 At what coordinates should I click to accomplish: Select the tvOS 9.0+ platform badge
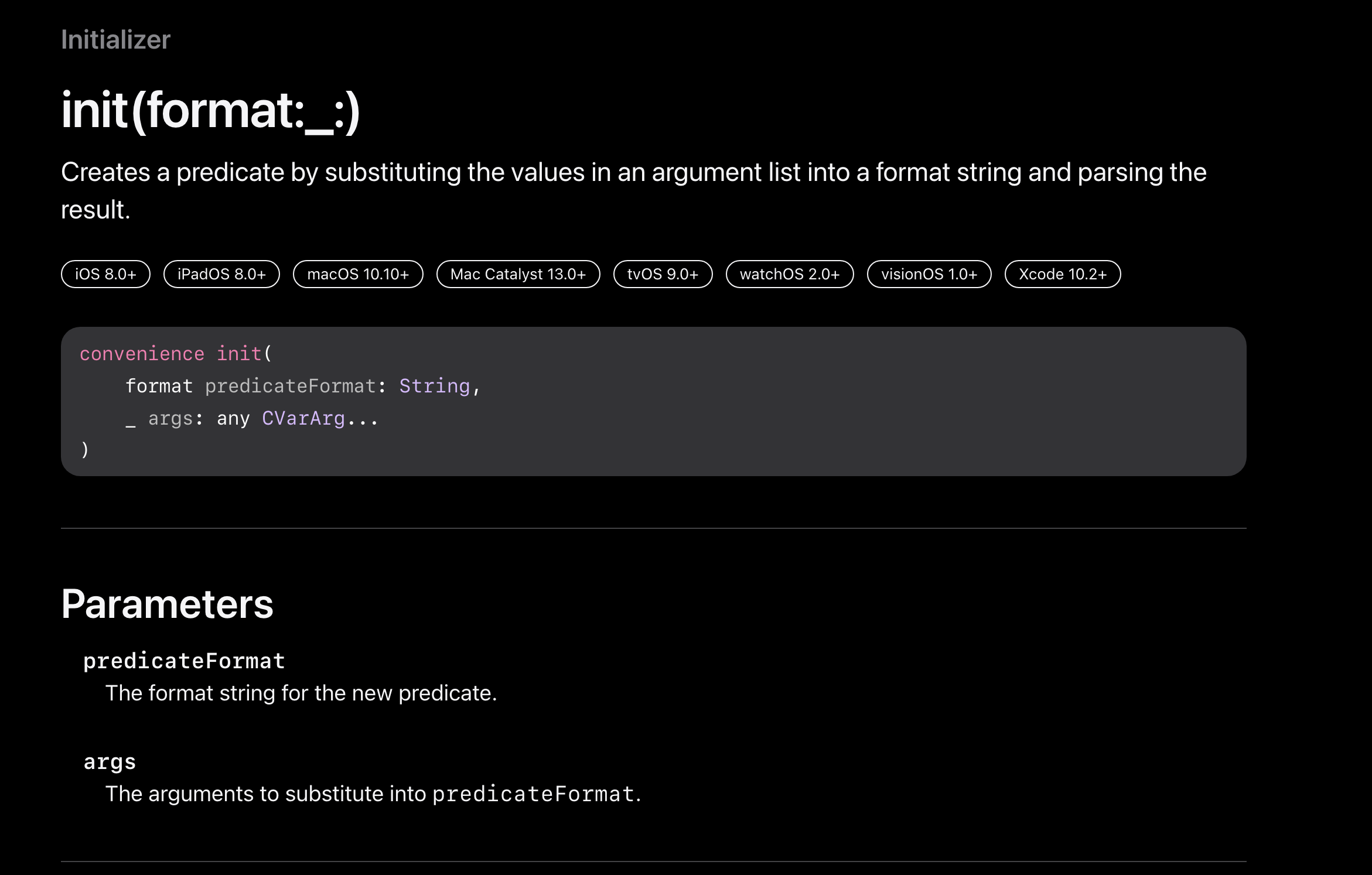tap(663, 274)
